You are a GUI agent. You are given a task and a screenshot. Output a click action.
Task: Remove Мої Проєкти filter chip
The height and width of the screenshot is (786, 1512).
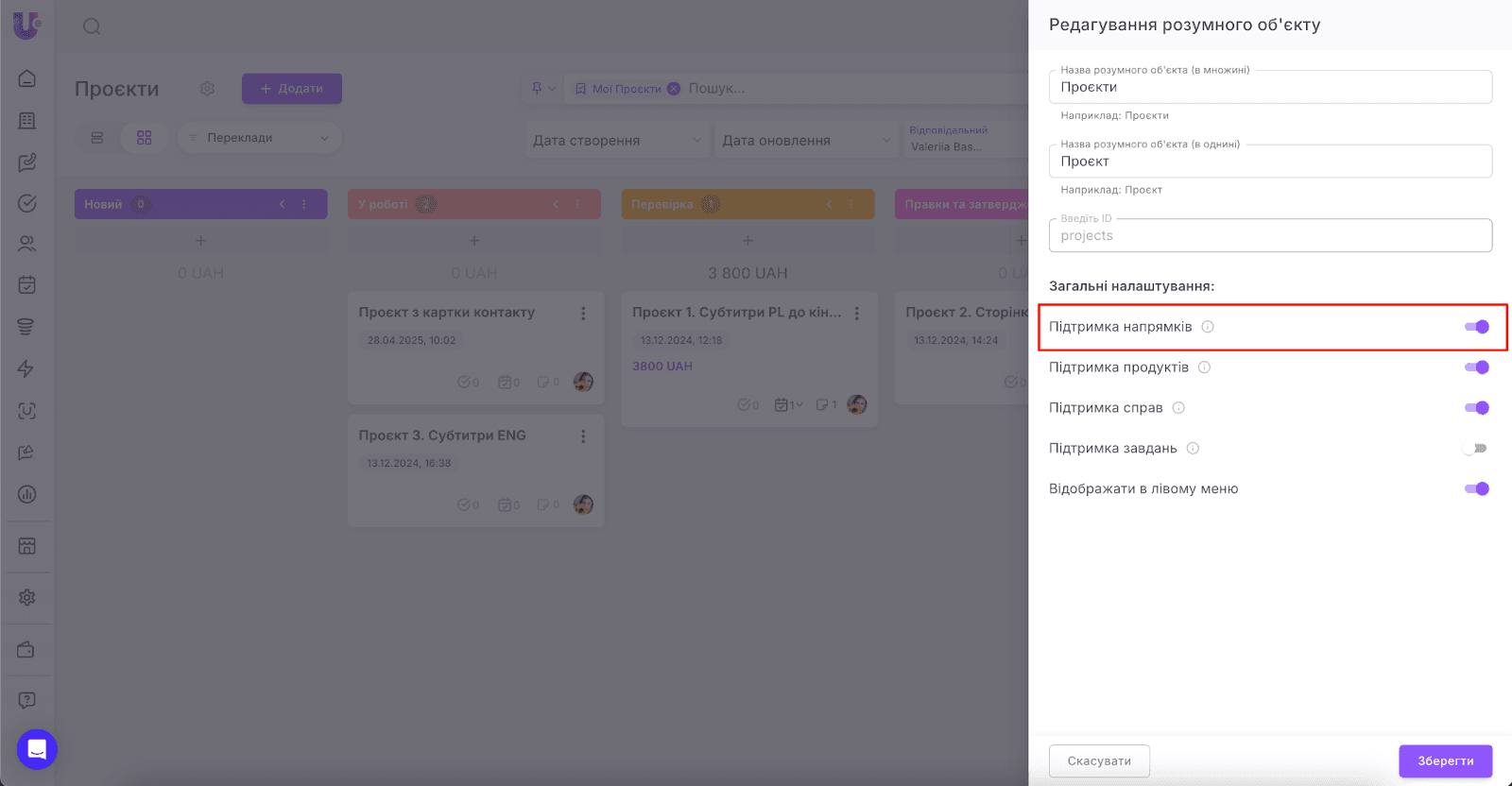coord(674,89)
